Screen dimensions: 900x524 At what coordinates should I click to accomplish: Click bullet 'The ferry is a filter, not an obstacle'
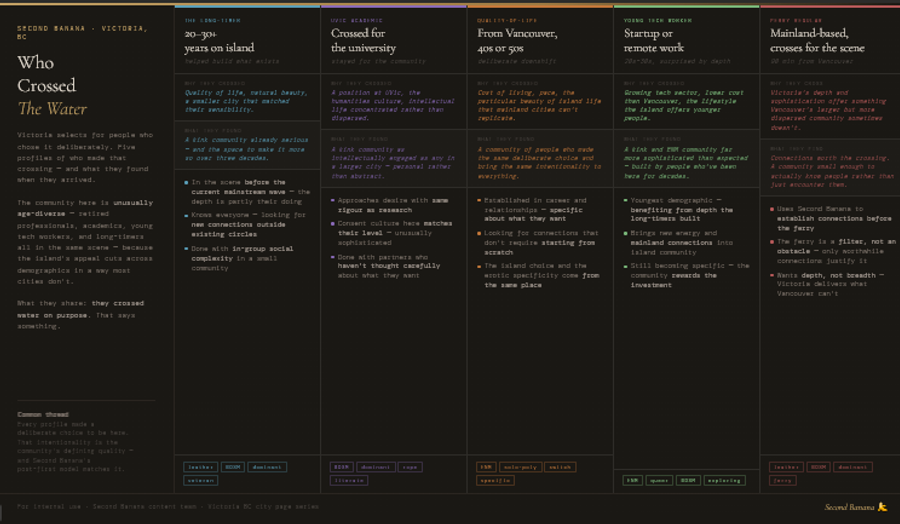pyautogui.click(x=833, y=251)
